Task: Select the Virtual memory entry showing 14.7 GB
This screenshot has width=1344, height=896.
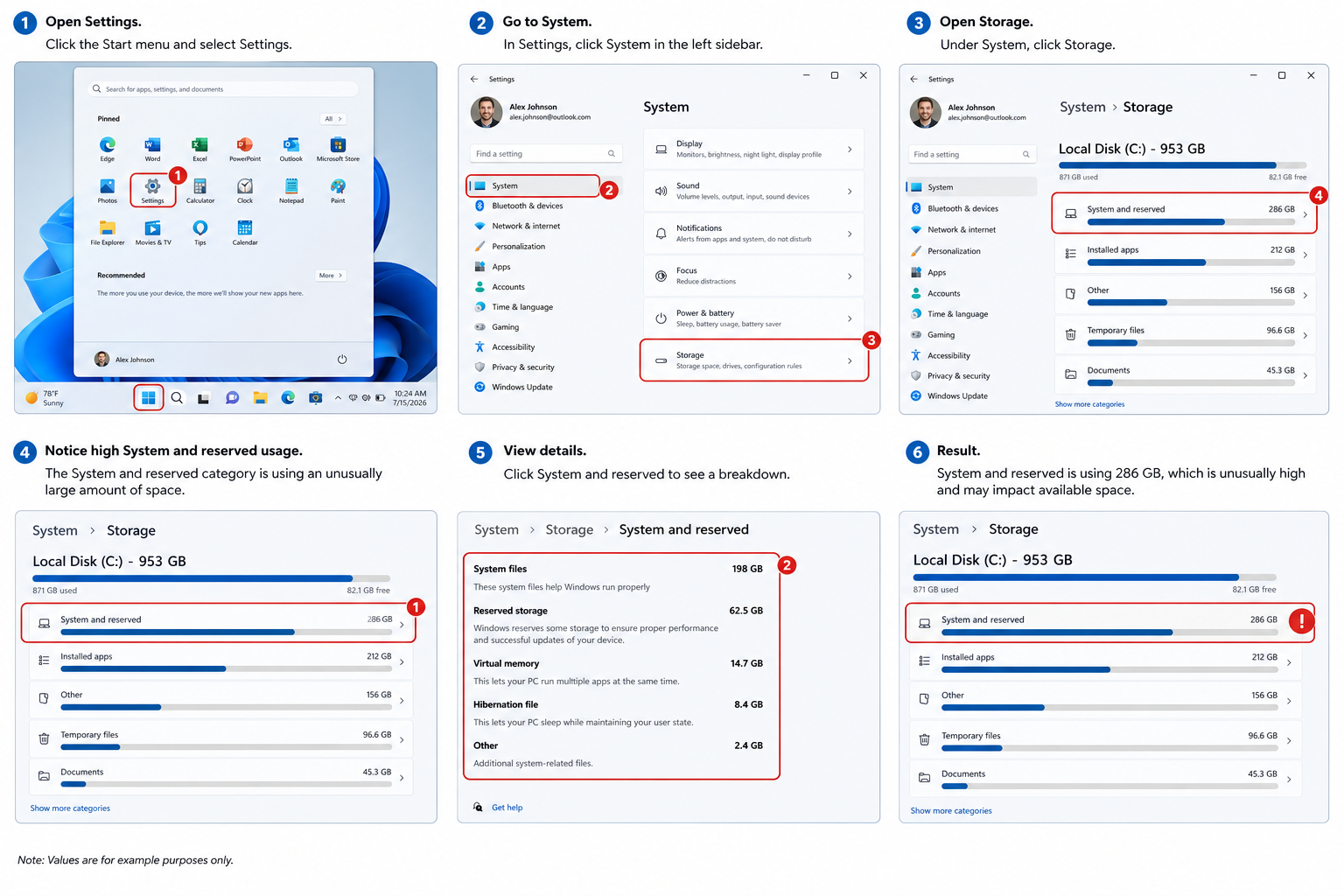Action: [618, 672]
